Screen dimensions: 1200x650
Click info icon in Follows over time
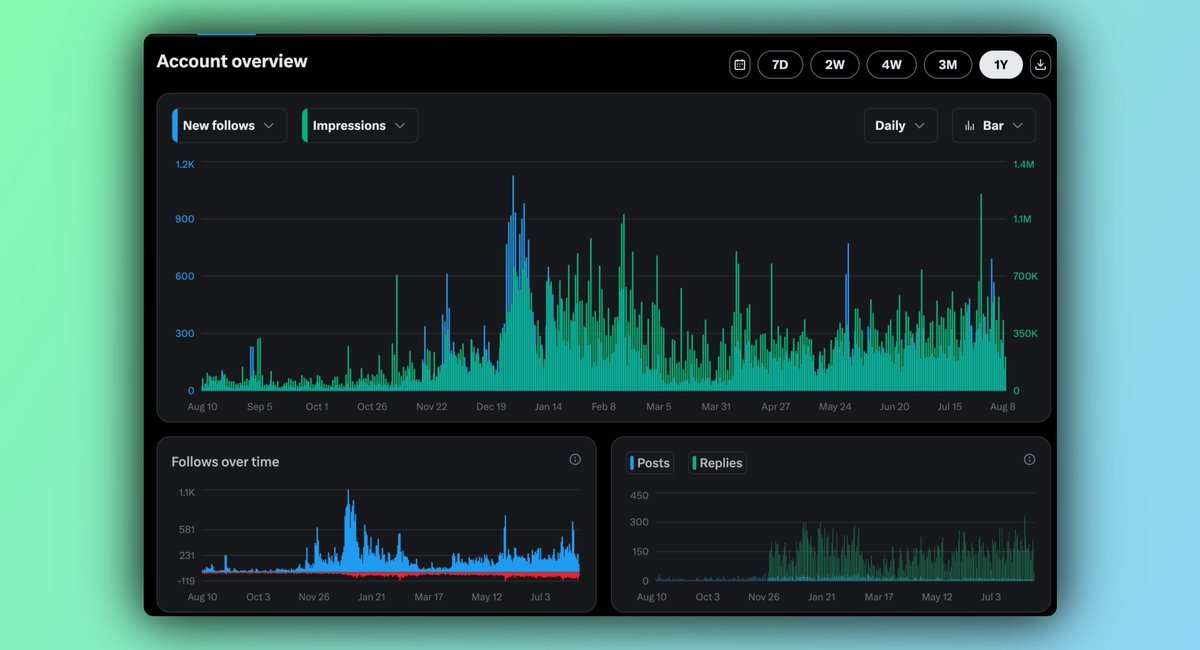click(x=575, y=460)
